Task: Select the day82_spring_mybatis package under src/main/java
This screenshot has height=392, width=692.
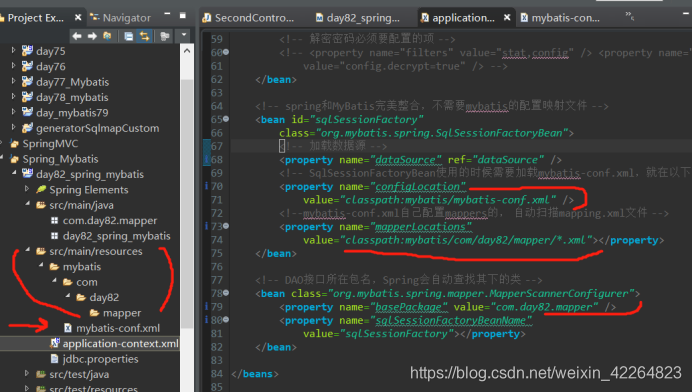Action: coord(117,236)
